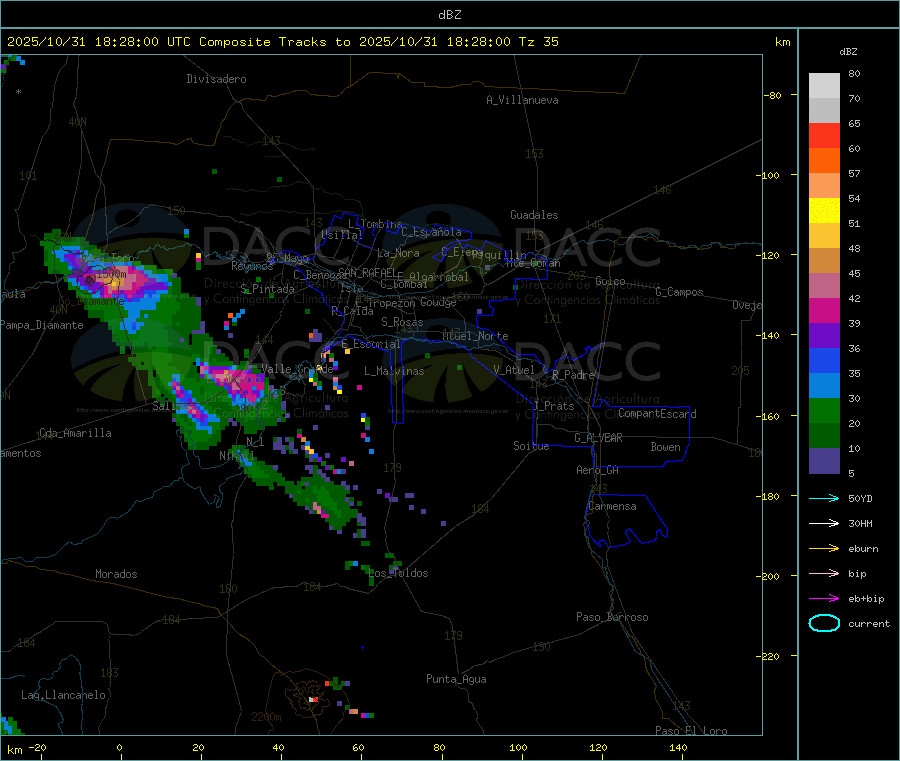Click the '100' km tick on bottom axis
Screen dimensions: 900x761
tap(518, 747)
